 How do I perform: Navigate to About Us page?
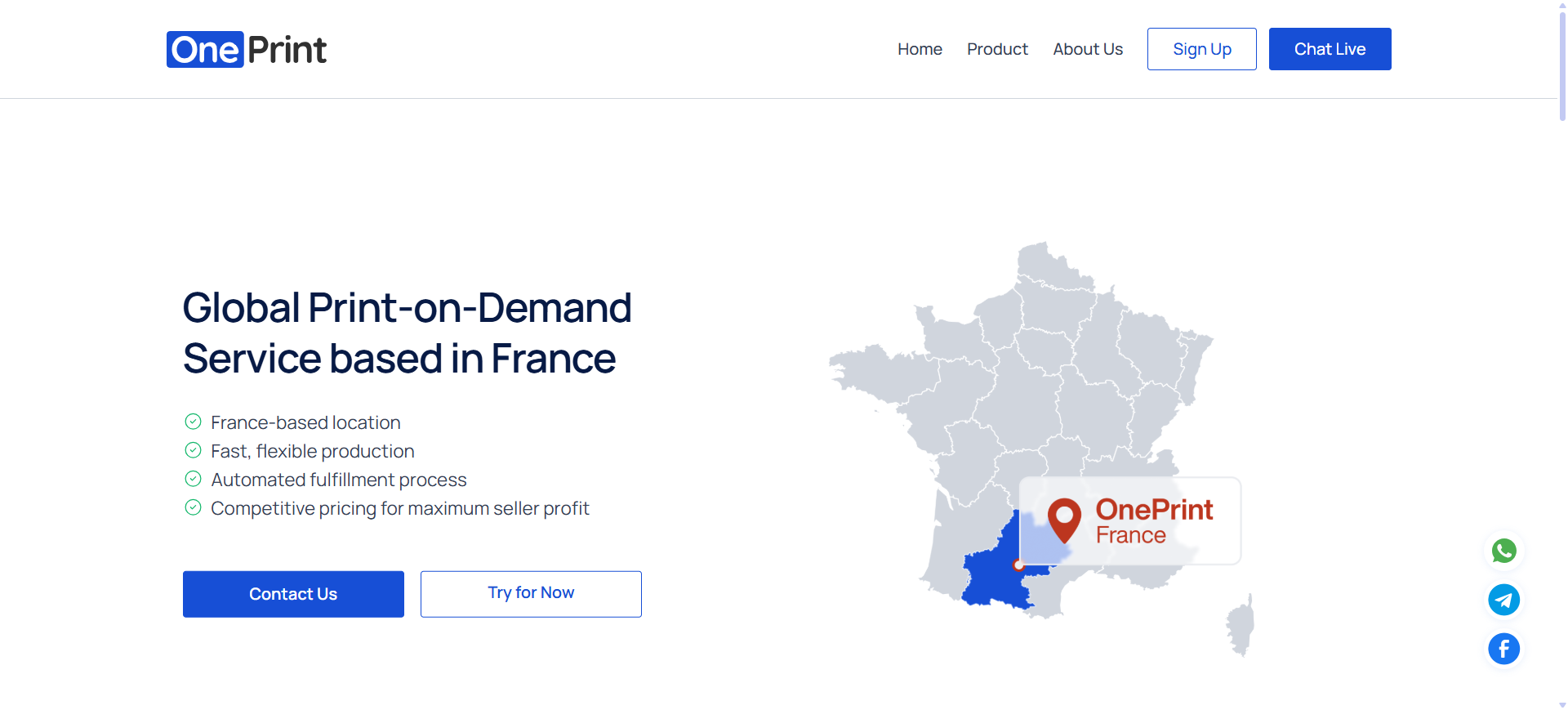click(x=1088, y=49)
